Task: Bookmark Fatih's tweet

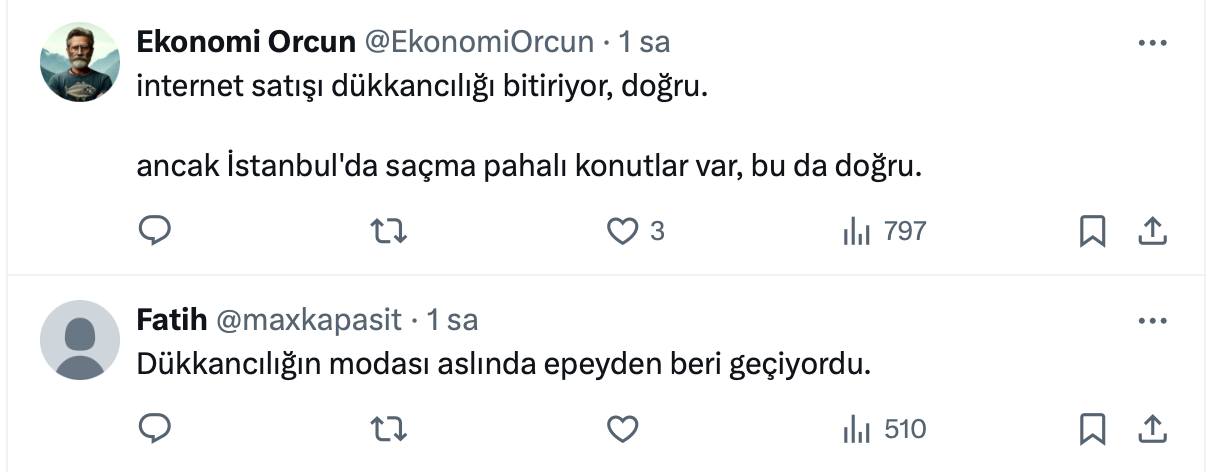Action: [x=1092, y=430]
